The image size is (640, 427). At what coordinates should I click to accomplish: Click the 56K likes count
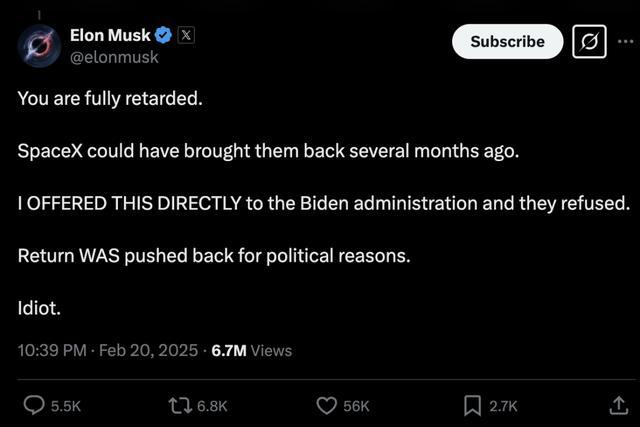[356, 406]
